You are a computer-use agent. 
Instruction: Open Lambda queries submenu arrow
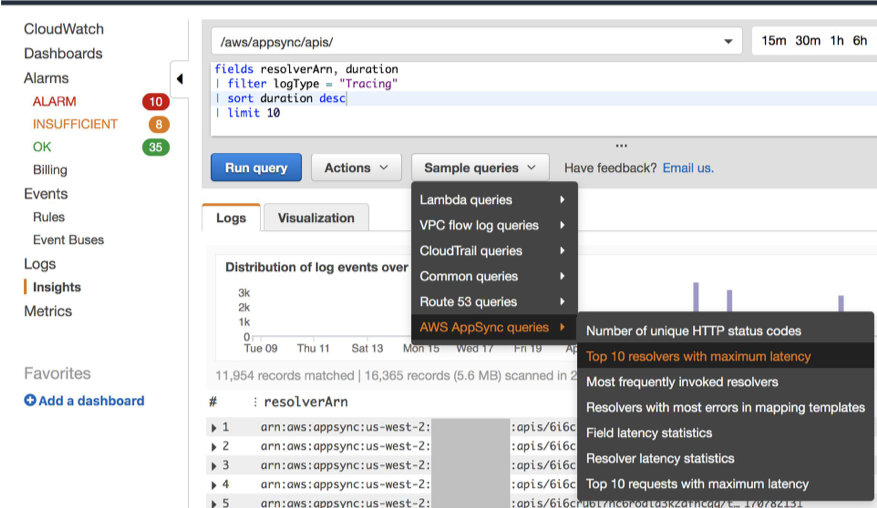click(562, 200)
